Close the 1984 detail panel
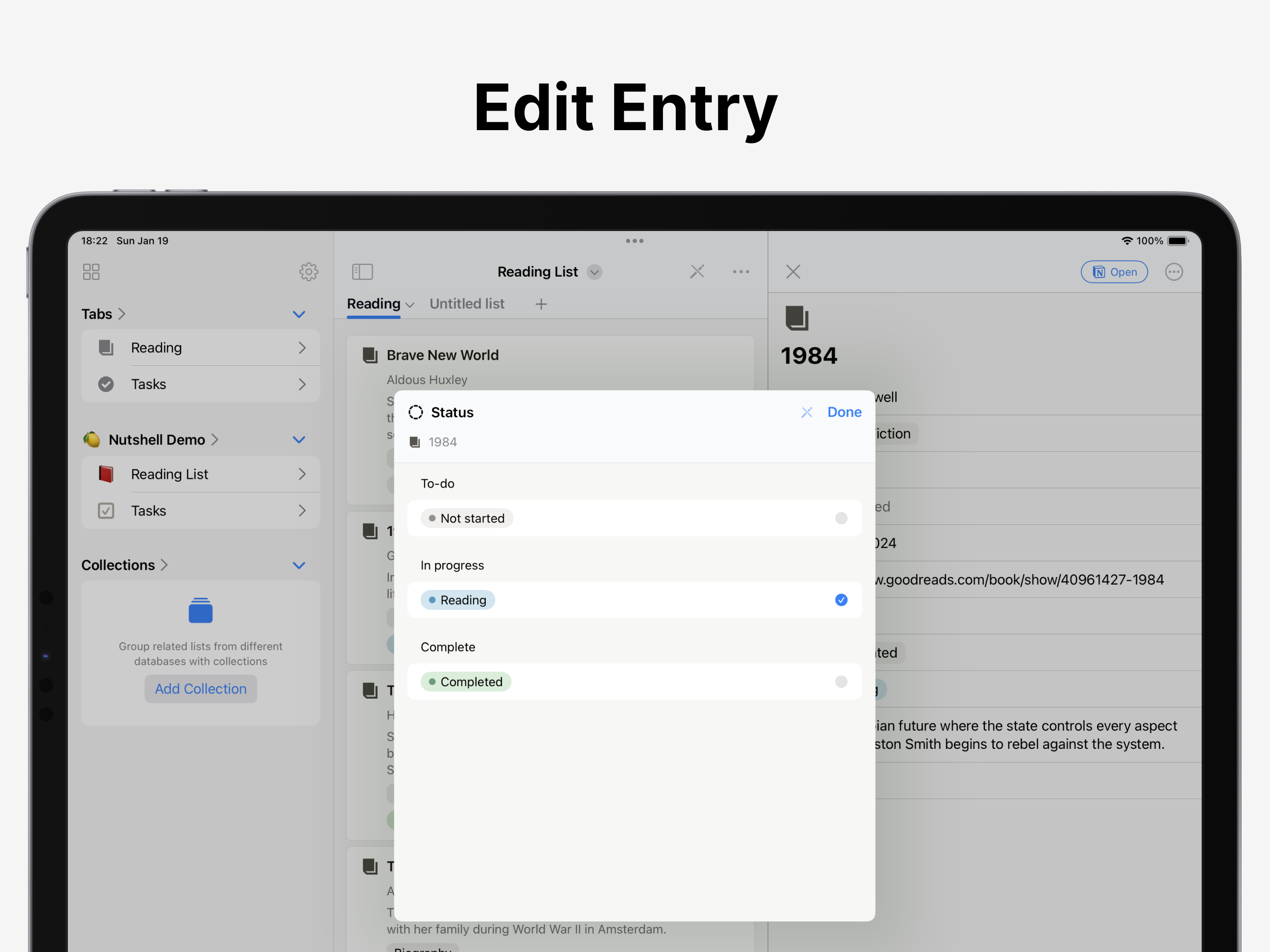1270x952 pixels. 794,271
